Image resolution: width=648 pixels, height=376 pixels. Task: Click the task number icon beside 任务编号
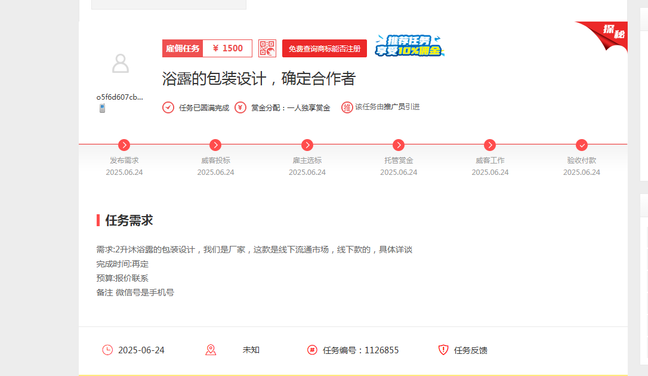(x=312, y=350)
